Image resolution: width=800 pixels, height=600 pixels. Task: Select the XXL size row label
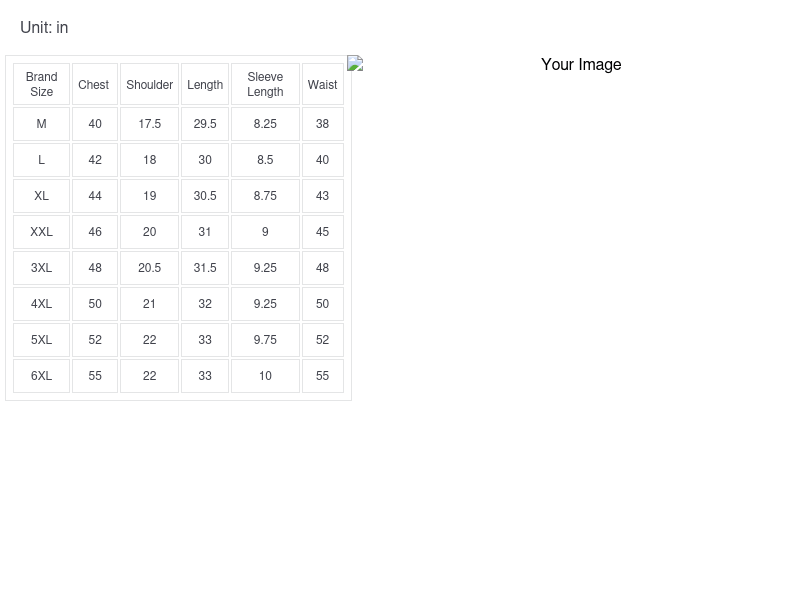click(41, 232)
